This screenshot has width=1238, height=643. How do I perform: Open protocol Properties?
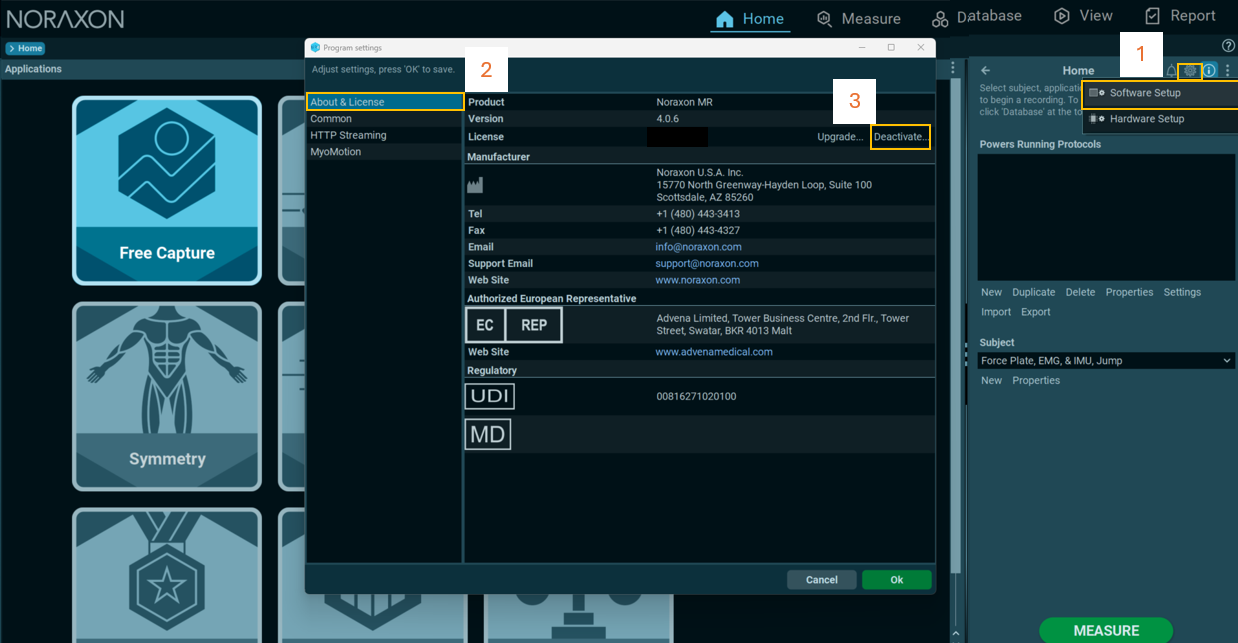click(x=1129, y=292)
